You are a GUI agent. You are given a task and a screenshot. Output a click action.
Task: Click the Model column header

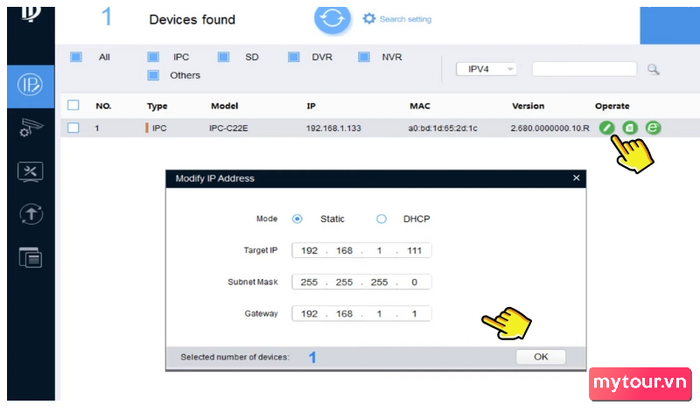[x=225, y=106]
